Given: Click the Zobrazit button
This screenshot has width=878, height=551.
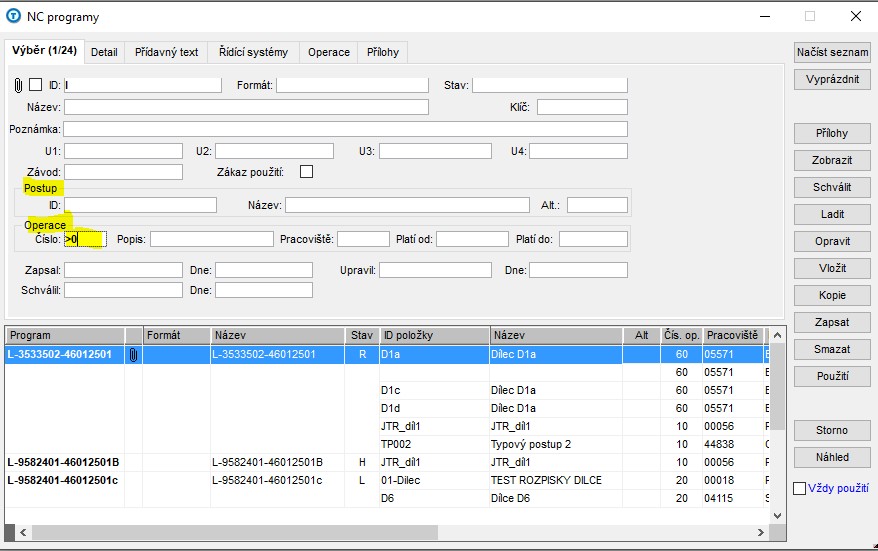Looking at the screenshot, I should (832, 160).
